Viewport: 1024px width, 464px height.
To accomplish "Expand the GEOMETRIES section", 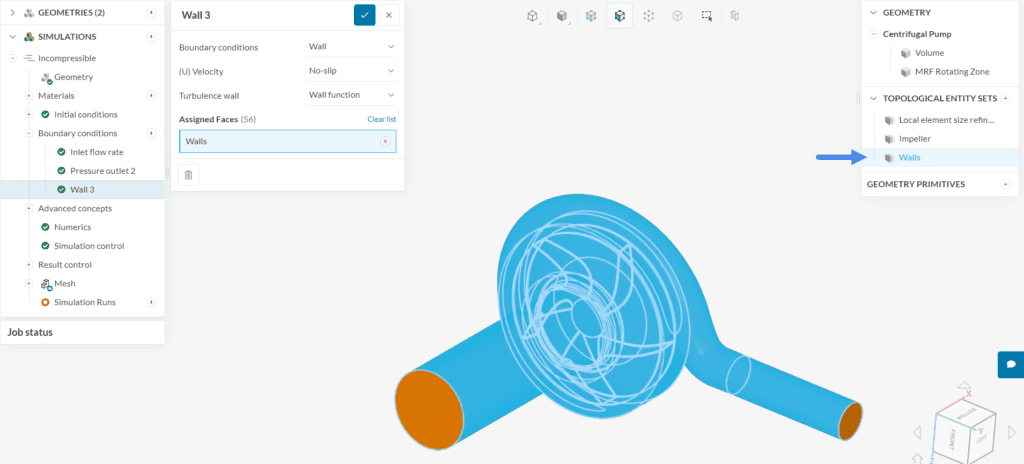I will pyautogui.click(x=12, y=13).
